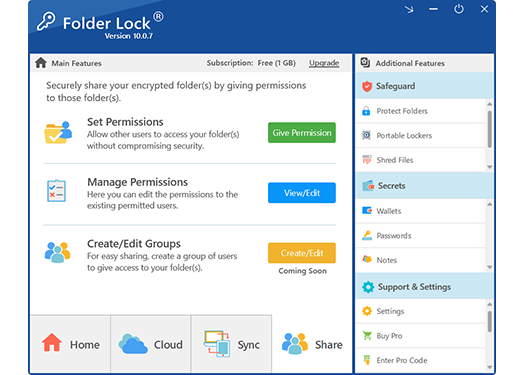Click the 'Subscription: Free (1 GB)' text

pyautogui.click(x=251, y=63)
